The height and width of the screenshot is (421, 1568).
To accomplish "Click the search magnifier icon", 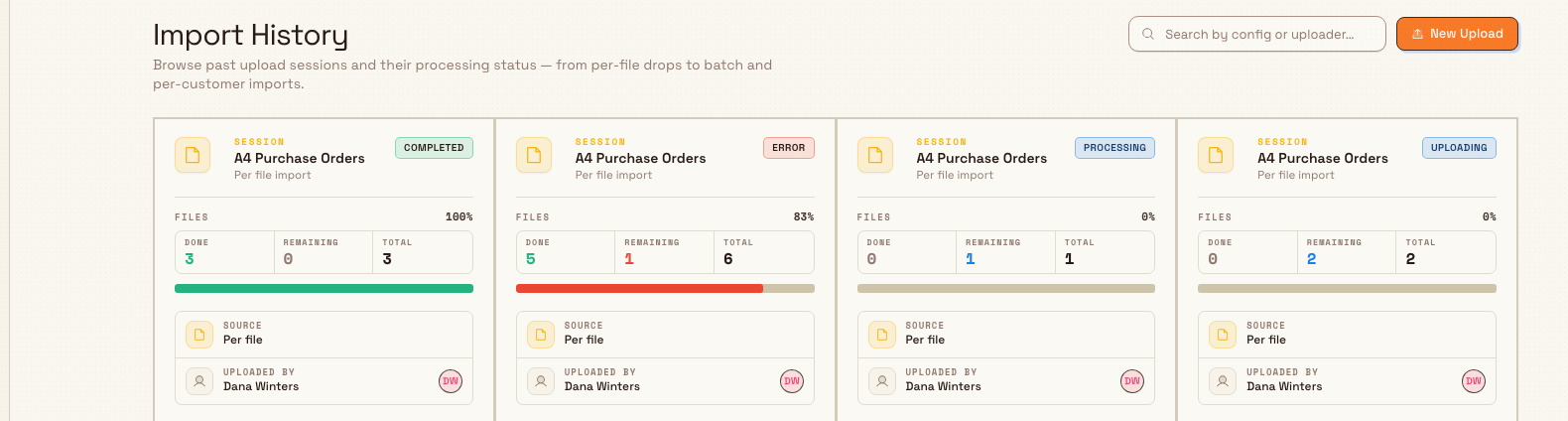I will point(1148,34).
